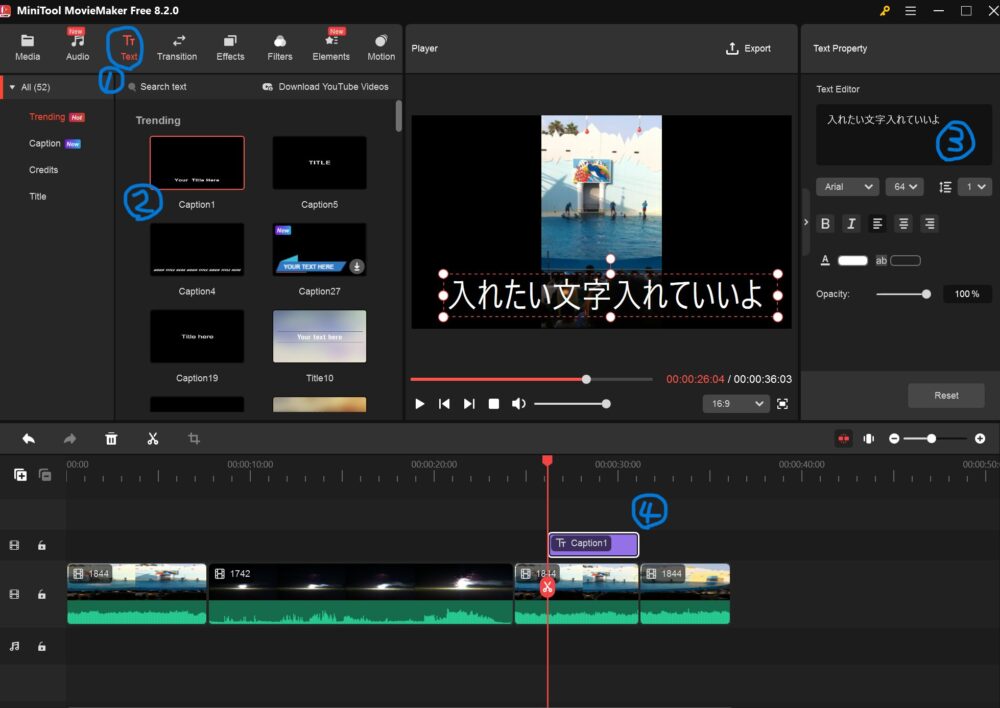Click the Reset button

(x=946, y=395)
